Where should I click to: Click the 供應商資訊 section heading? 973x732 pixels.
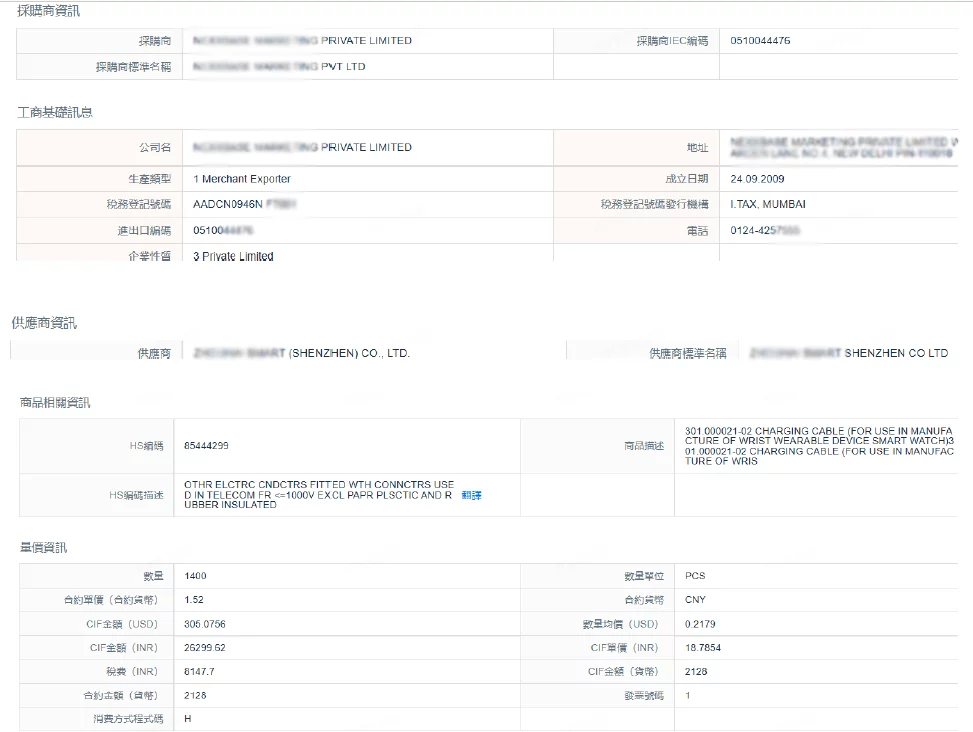[44, 323]
